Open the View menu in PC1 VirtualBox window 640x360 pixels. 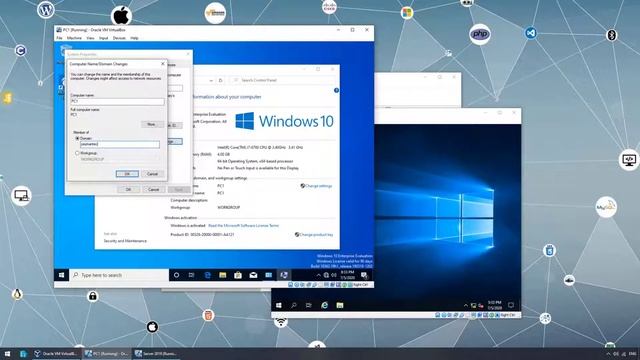pos(90,38)
